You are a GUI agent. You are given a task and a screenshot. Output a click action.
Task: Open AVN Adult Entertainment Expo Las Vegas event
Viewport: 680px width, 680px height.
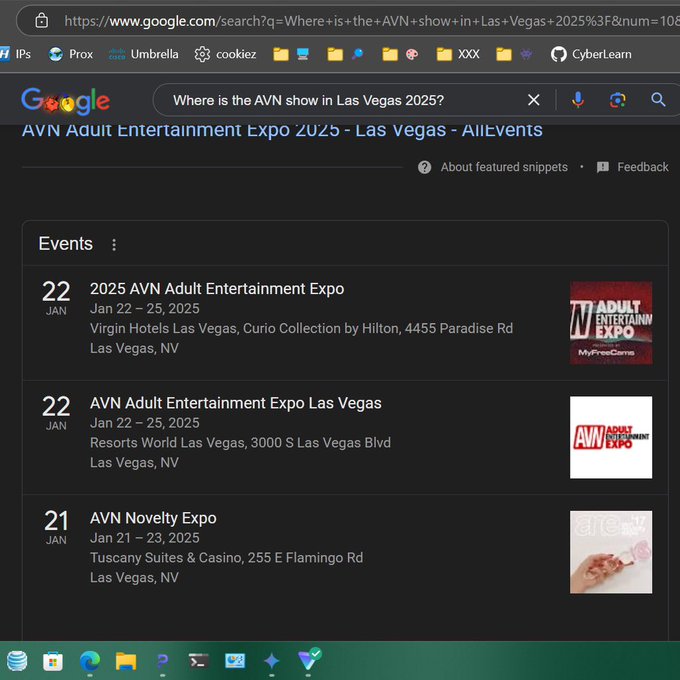235,403
